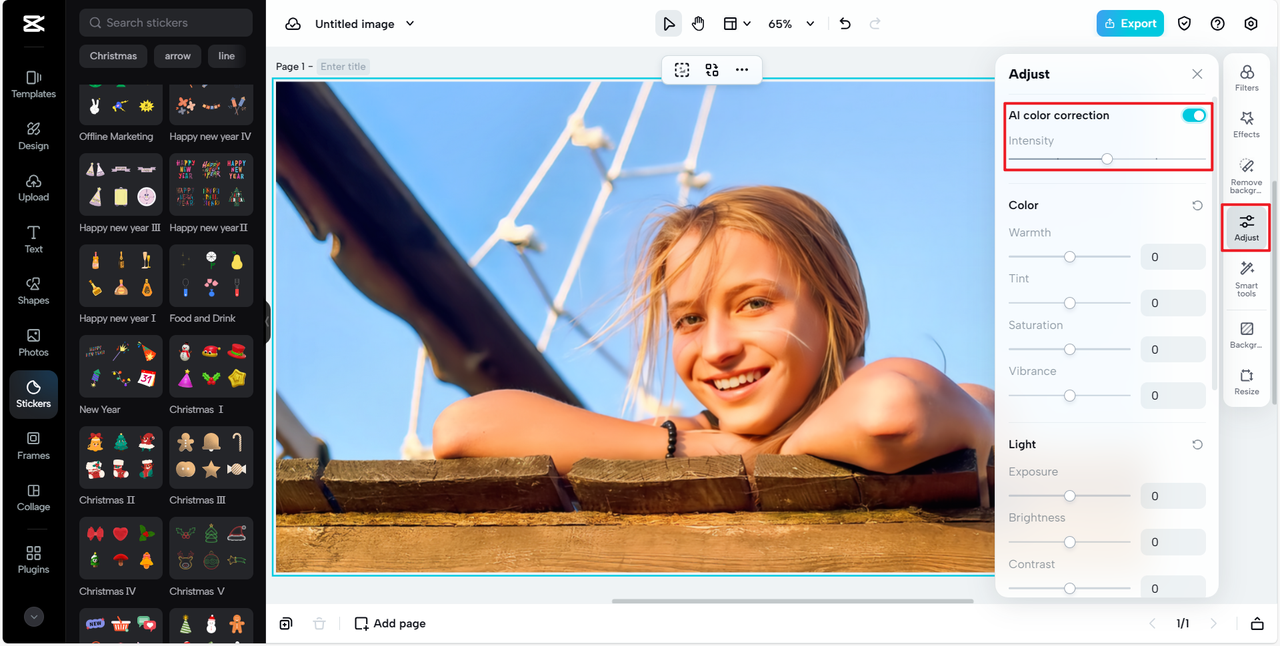Screen dimensions: 1280x646
Task: Open the layout options dropdown
Action: [737, 24]
